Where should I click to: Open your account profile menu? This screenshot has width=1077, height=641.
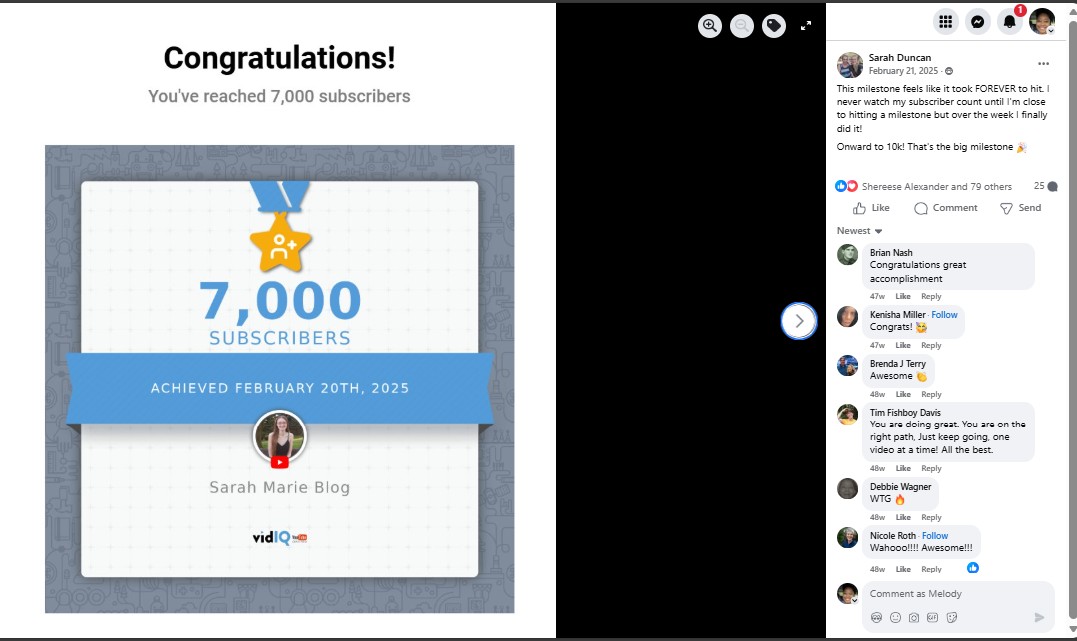tap(1042, 22)
